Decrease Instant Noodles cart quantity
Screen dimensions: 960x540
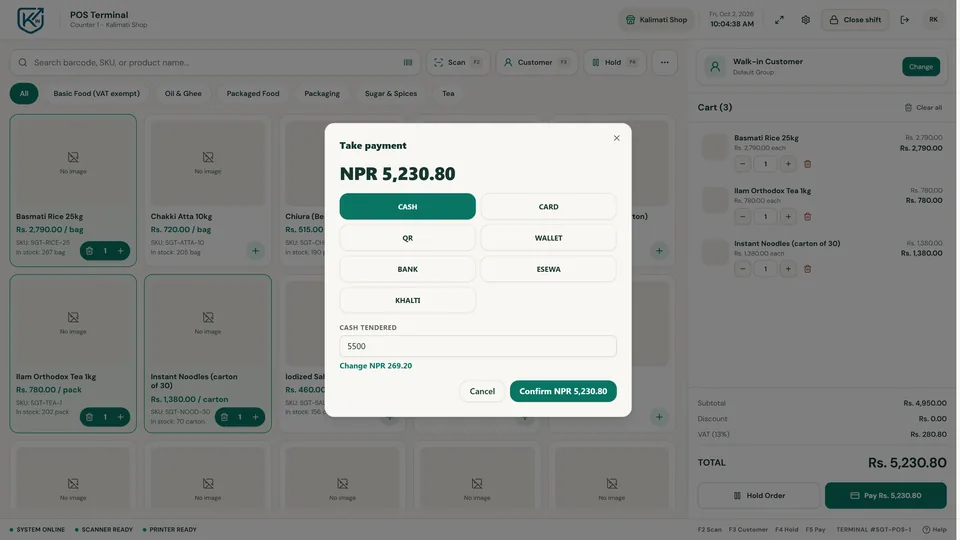tap(742, 269)
